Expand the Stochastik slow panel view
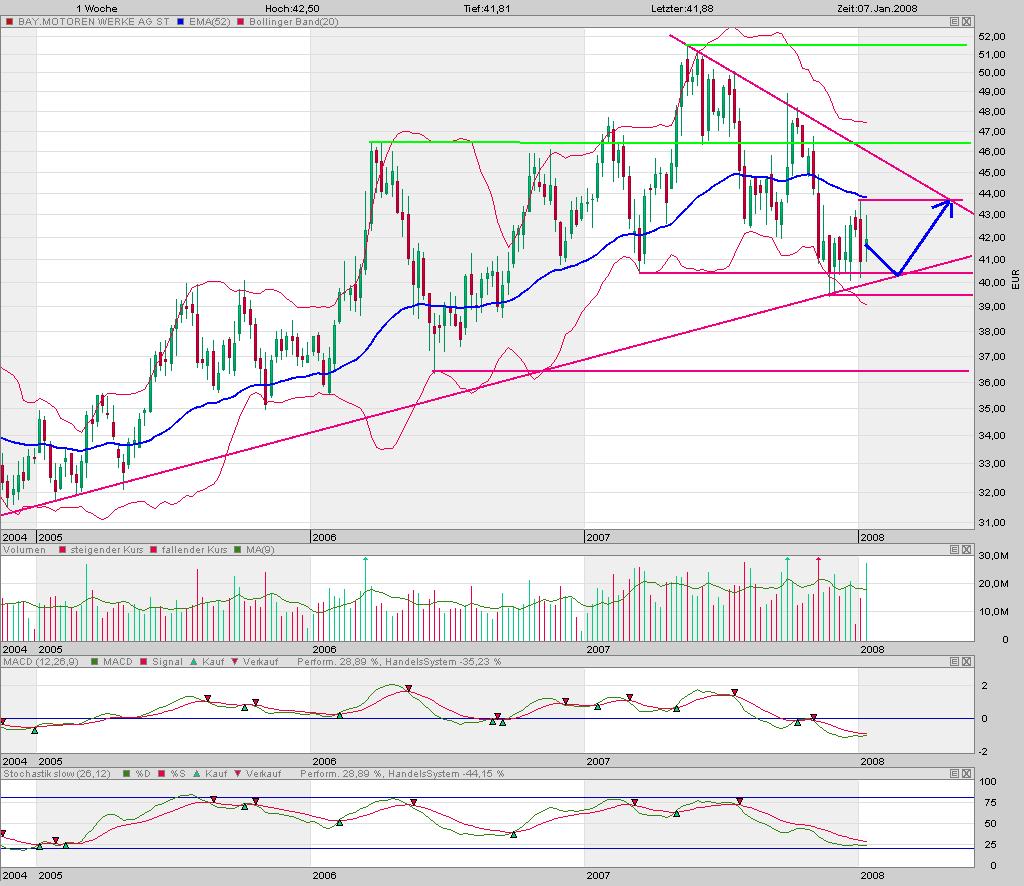Image resolution: width=1024 pixels, height=886 pixels. pyautogui.click(x=953, y=773)
